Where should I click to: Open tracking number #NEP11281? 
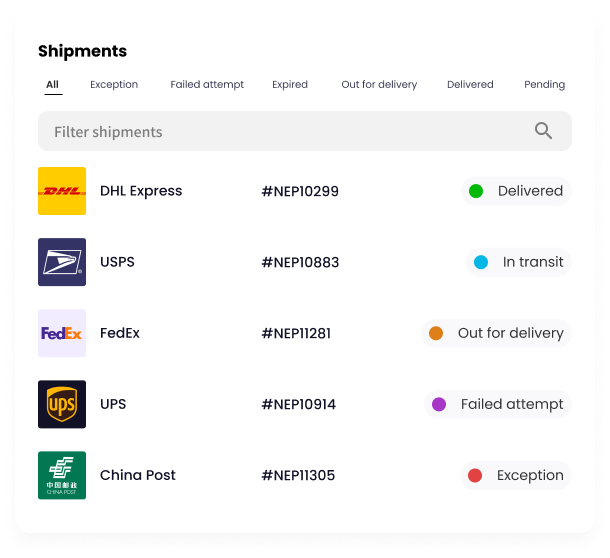point(296,333)
